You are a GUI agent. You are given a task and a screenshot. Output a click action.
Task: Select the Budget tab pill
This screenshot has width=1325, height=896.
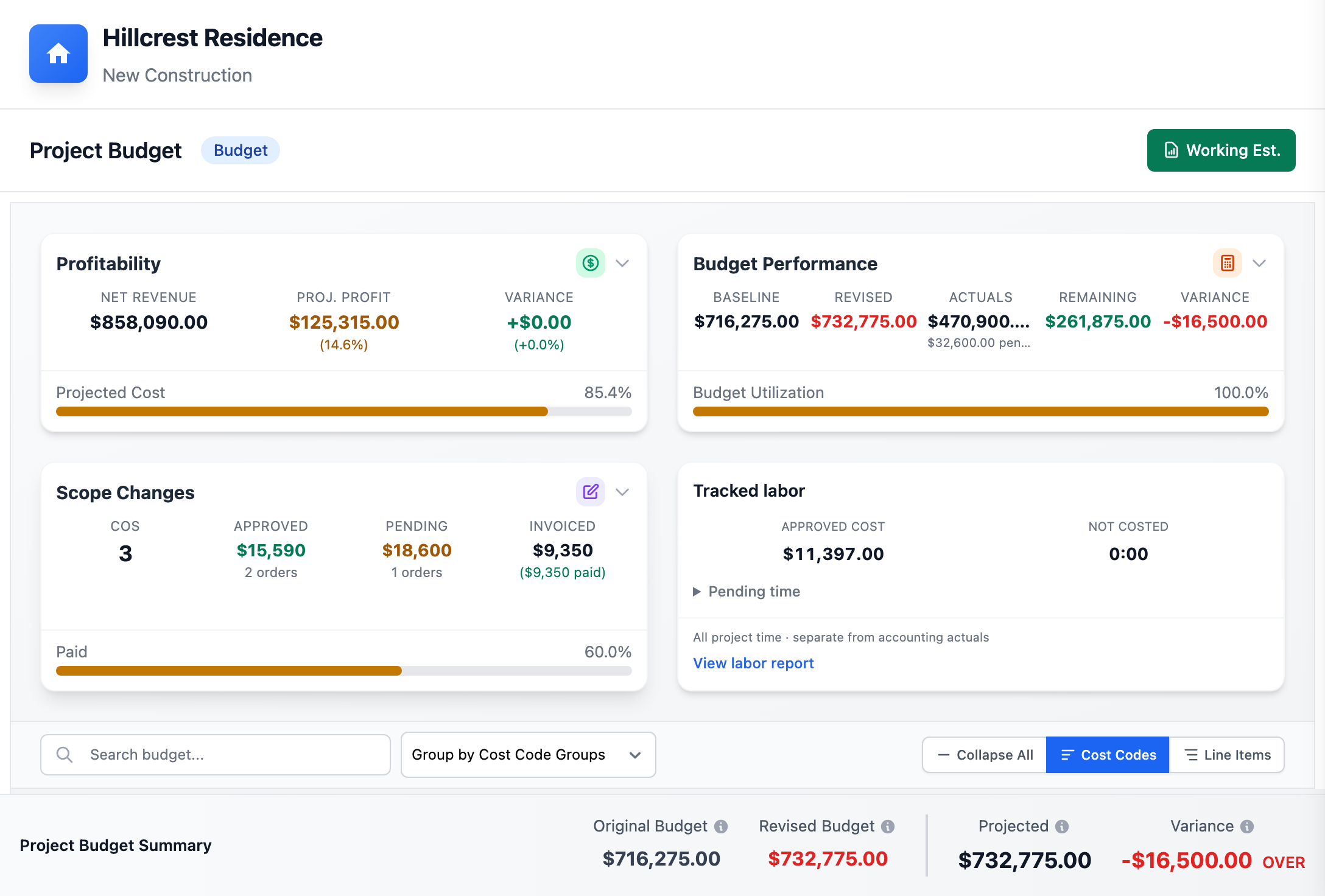coord(241,150)
